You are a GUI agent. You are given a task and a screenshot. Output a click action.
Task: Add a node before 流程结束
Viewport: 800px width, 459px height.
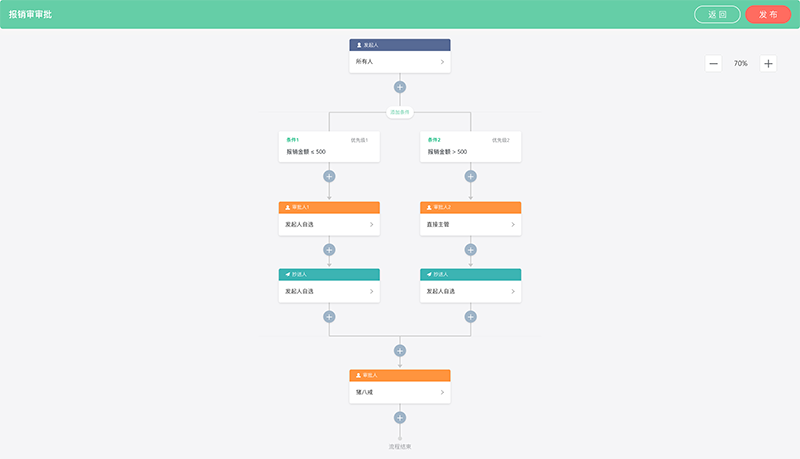(400, 418)
